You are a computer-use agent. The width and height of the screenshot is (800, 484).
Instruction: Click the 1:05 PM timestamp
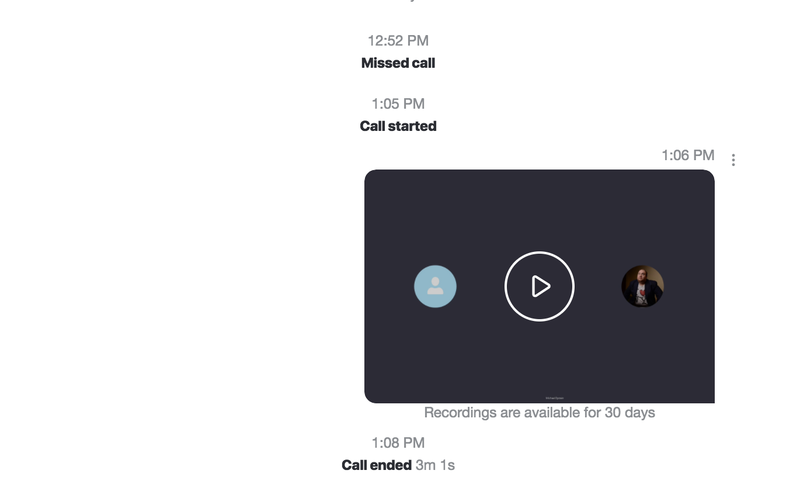[398, 104]
